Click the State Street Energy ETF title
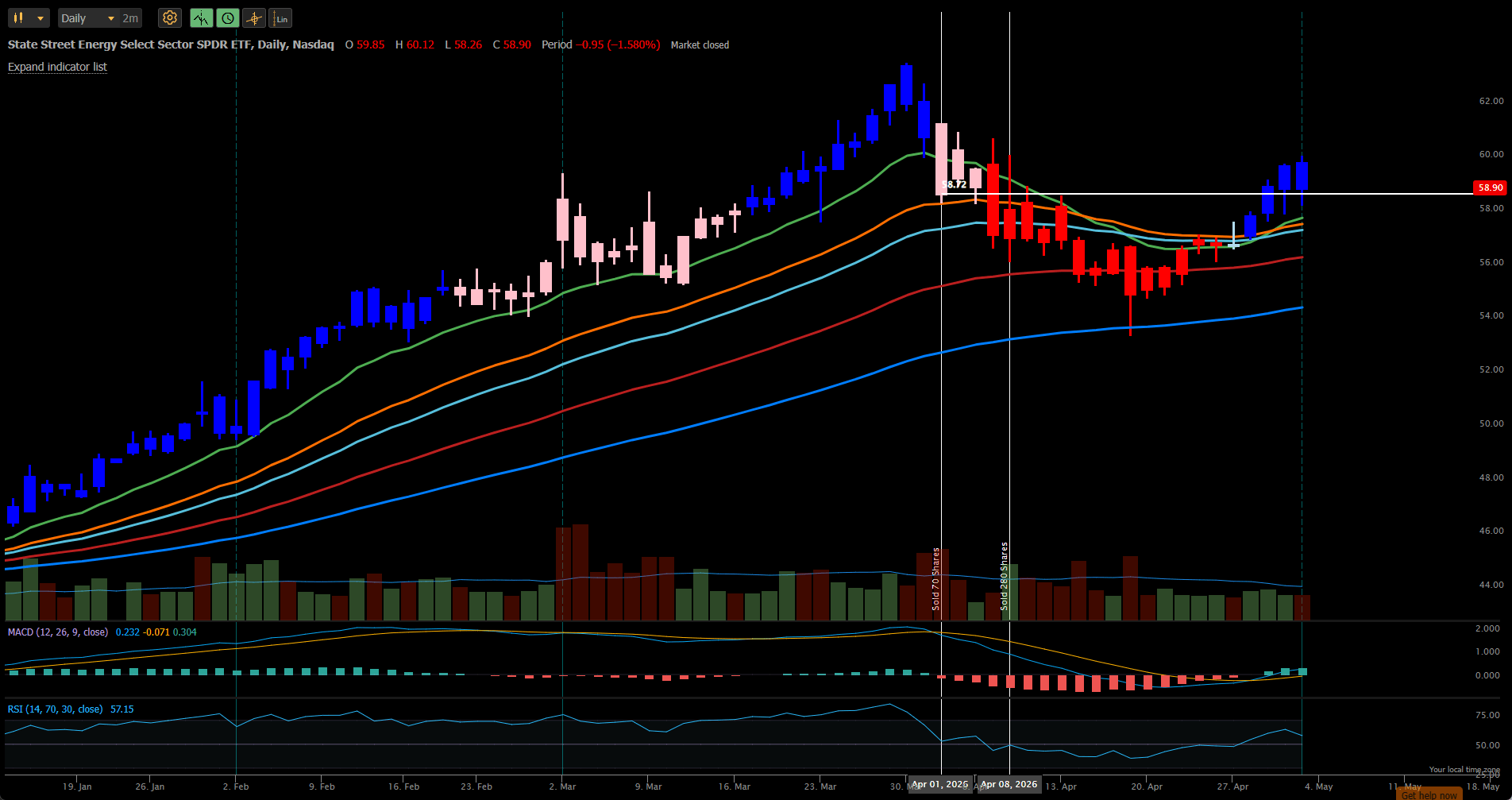The width and height of the screenshot is (1512, 800). (171, 44)
